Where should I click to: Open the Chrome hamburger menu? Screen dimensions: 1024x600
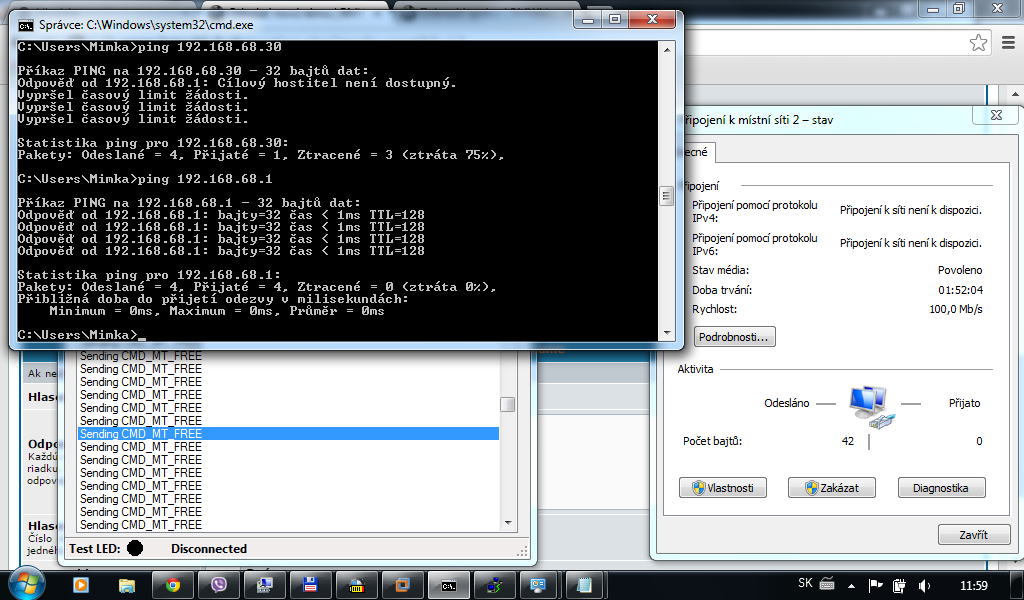[x=1007, y=43]
